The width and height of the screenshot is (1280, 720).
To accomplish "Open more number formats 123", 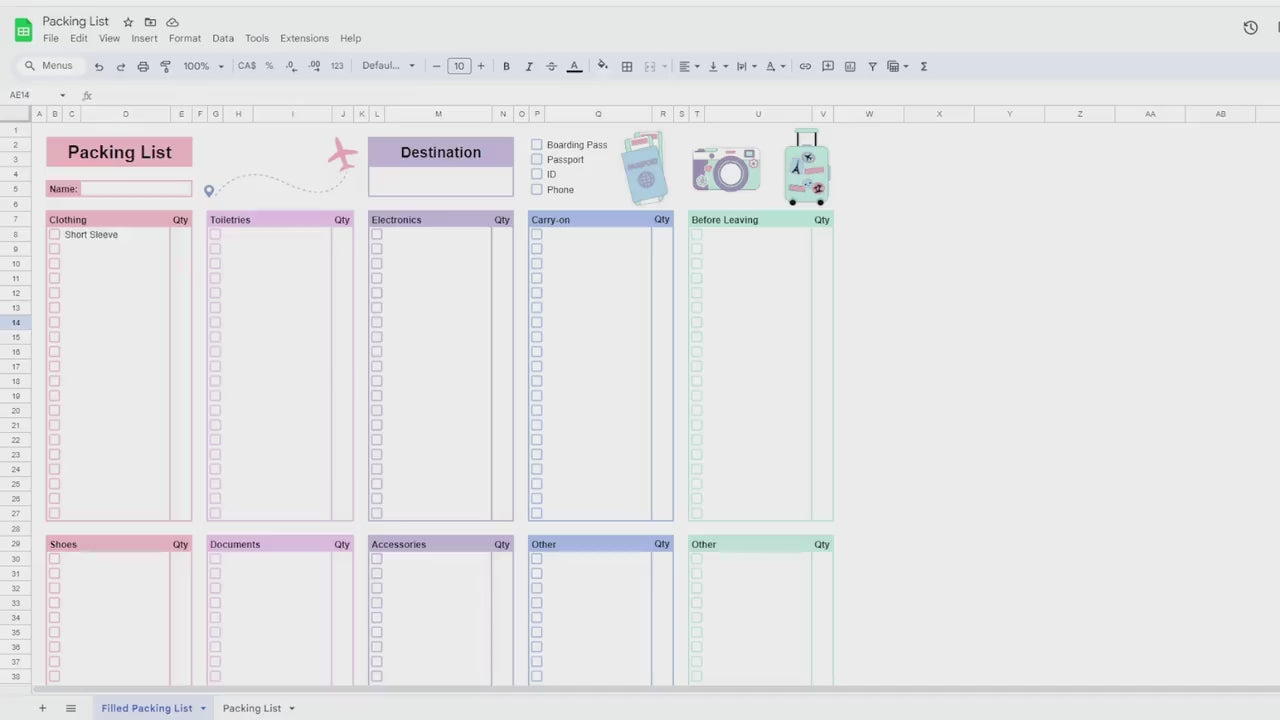I will pyautogui.click(x=337, y=66).
